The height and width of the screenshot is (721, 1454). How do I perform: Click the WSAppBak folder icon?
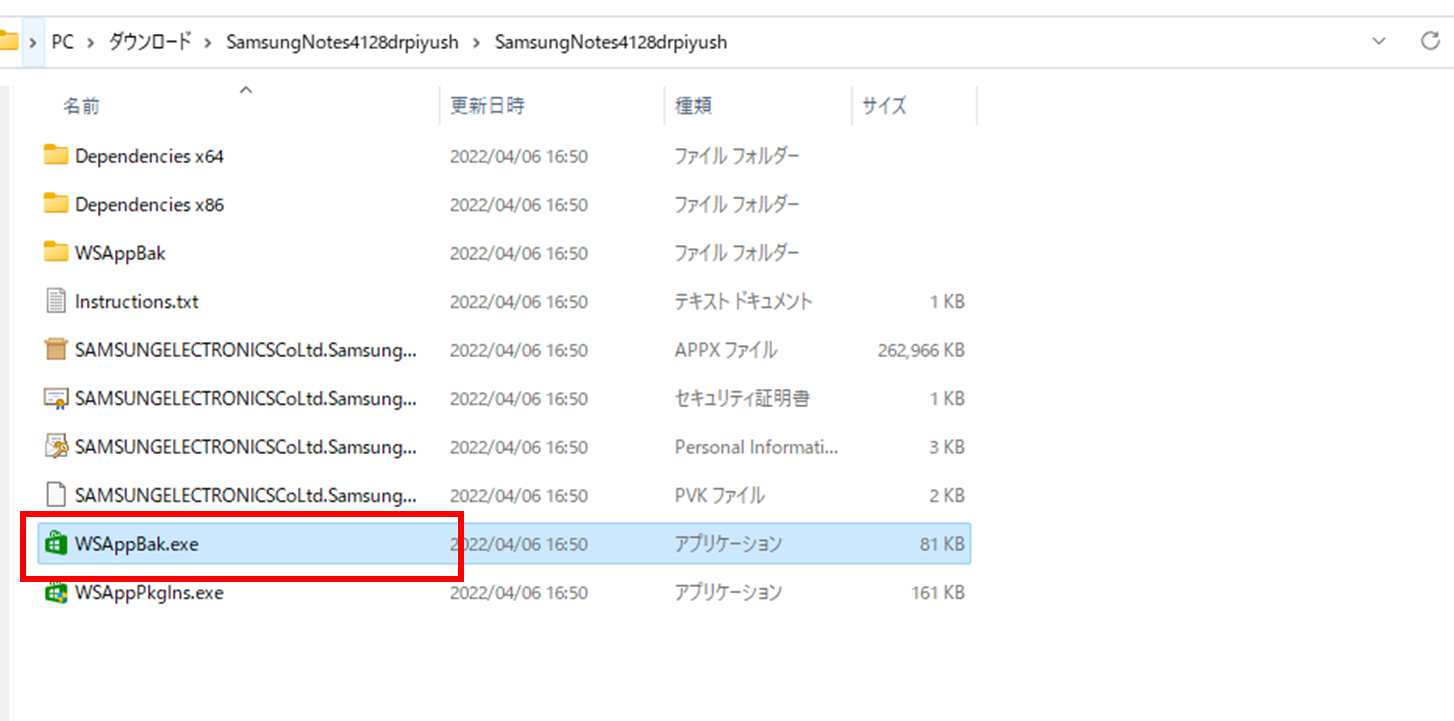point(56,253)
